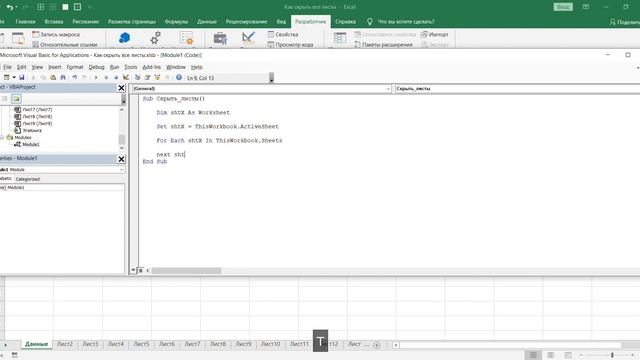Click the VBA Help question mark icon

[x=179, y=78]
